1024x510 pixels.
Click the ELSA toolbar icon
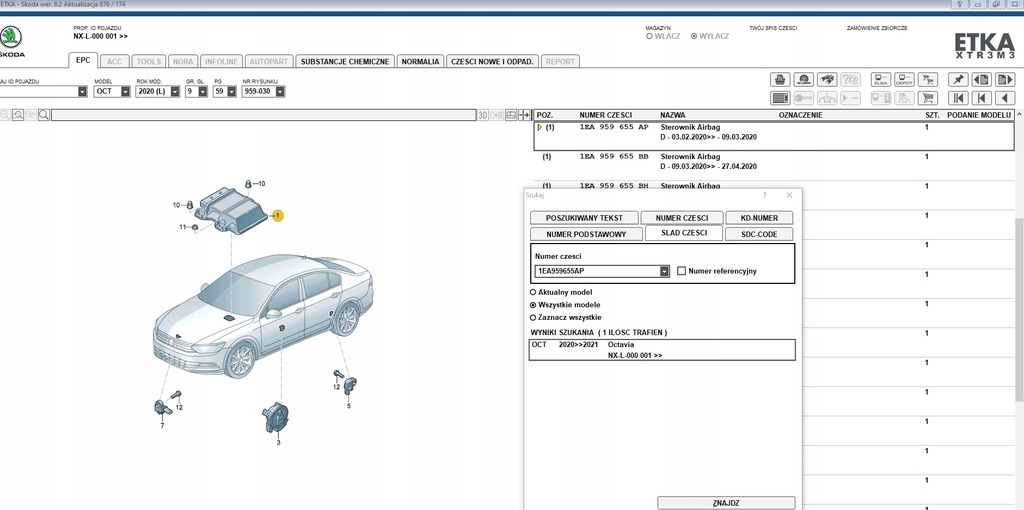(x=881, y=79)
